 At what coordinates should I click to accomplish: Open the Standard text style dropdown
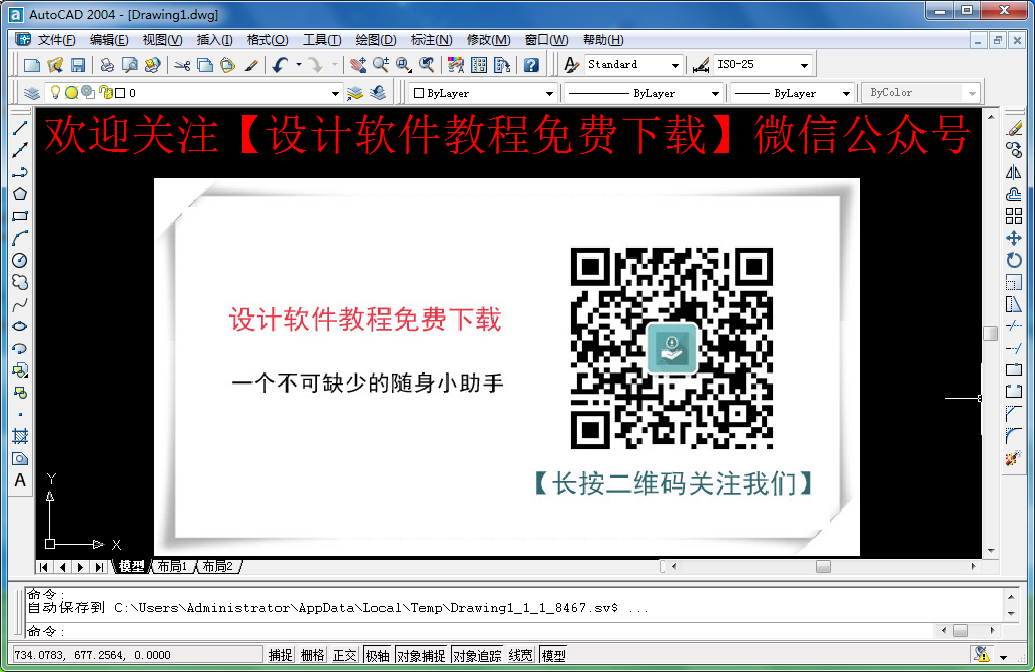pos(676,65)
